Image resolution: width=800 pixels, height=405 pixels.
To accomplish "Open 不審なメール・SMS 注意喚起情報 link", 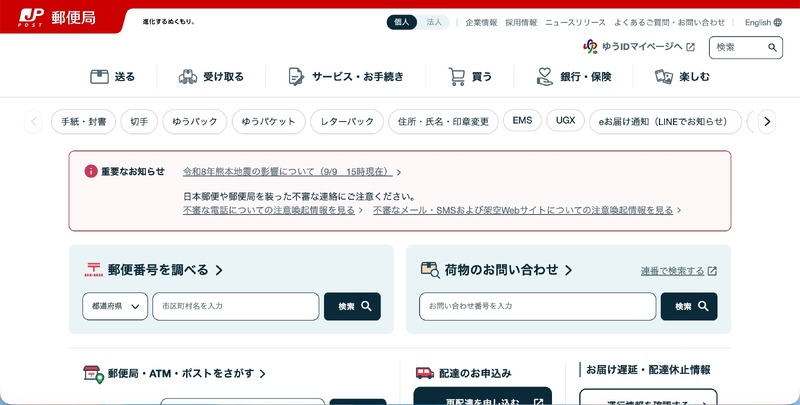I will tap(523, 210).
